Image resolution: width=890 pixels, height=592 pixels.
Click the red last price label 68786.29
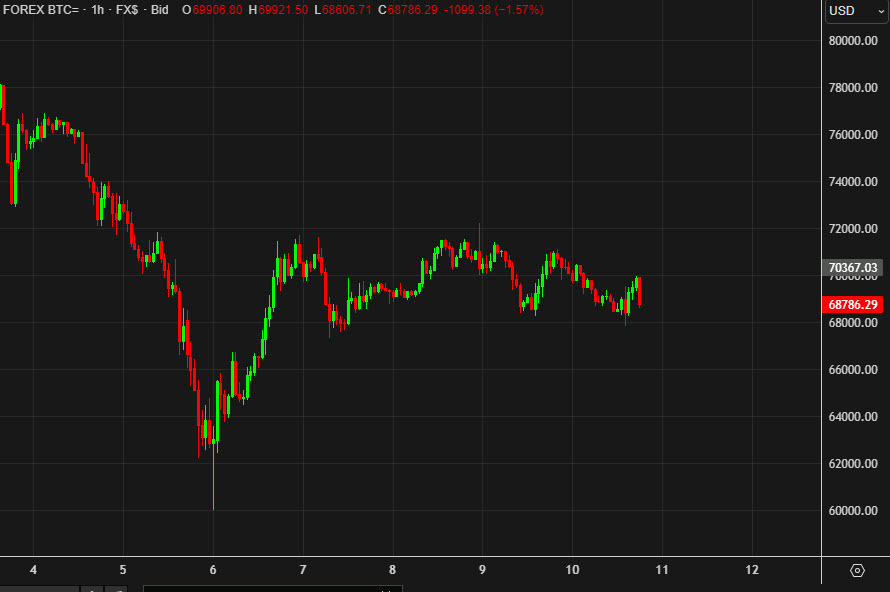[x=853, y=306]
